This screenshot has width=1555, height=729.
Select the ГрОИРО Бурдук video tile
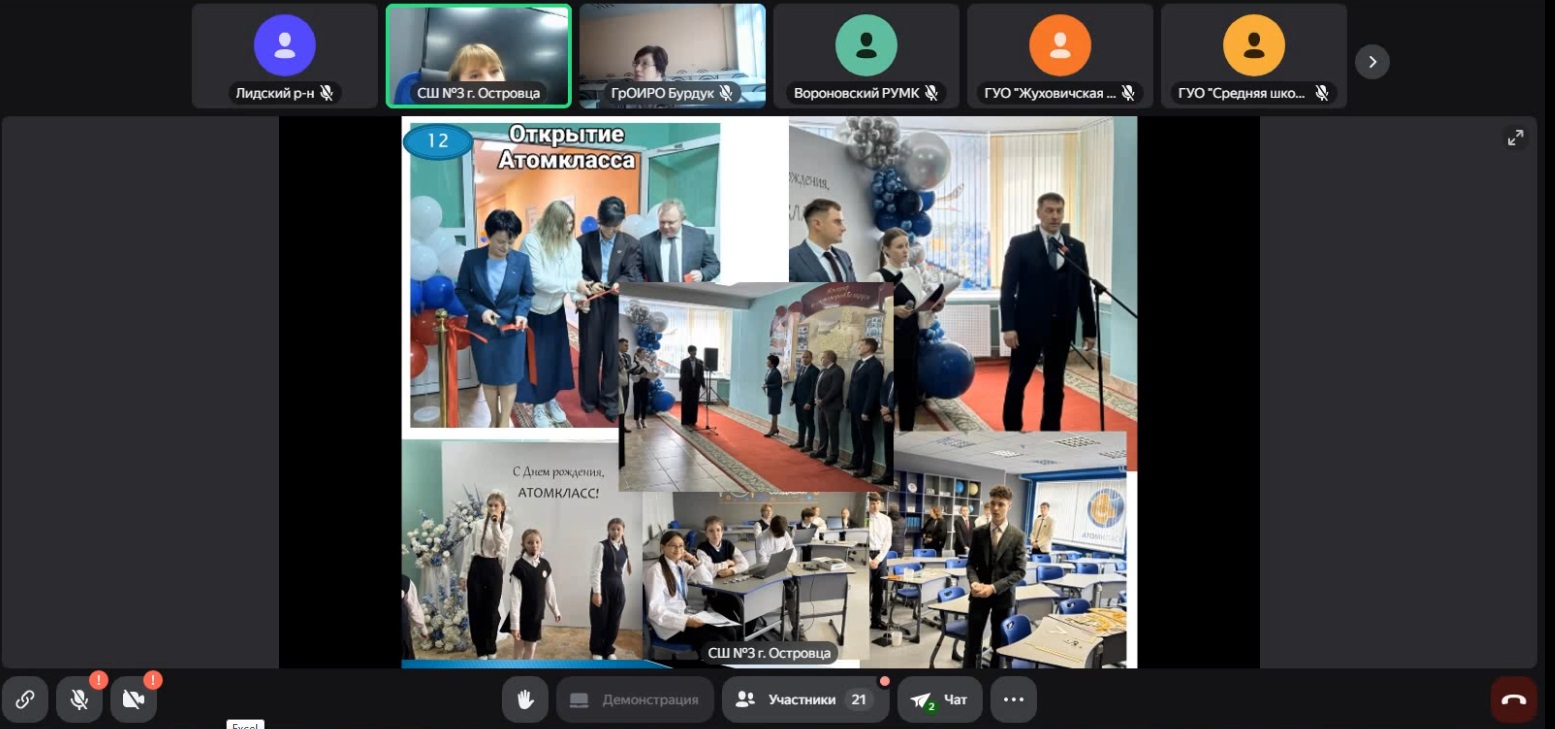(x=672, y=55)
